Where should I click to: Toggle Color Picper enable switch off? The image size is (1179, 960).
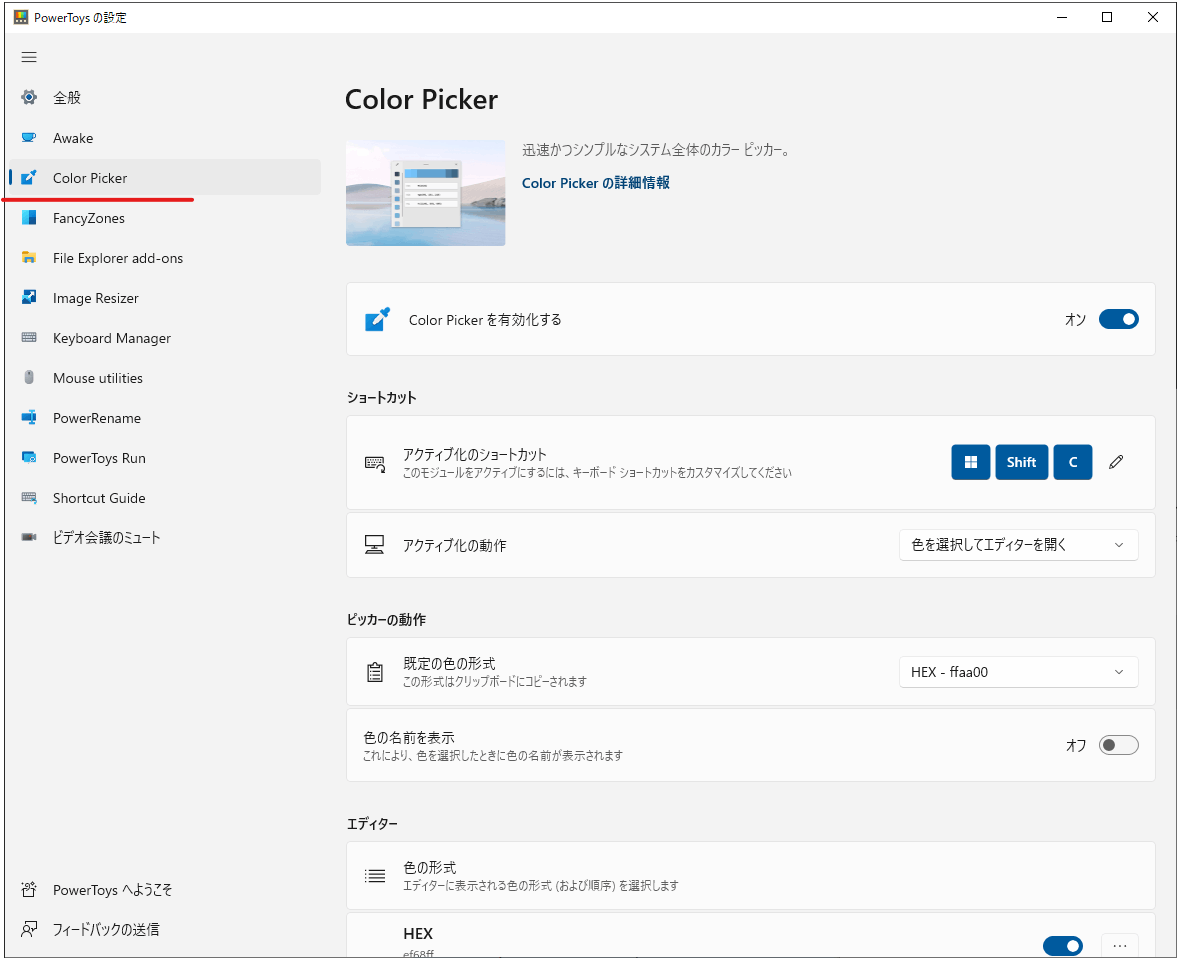[1119, 319]
